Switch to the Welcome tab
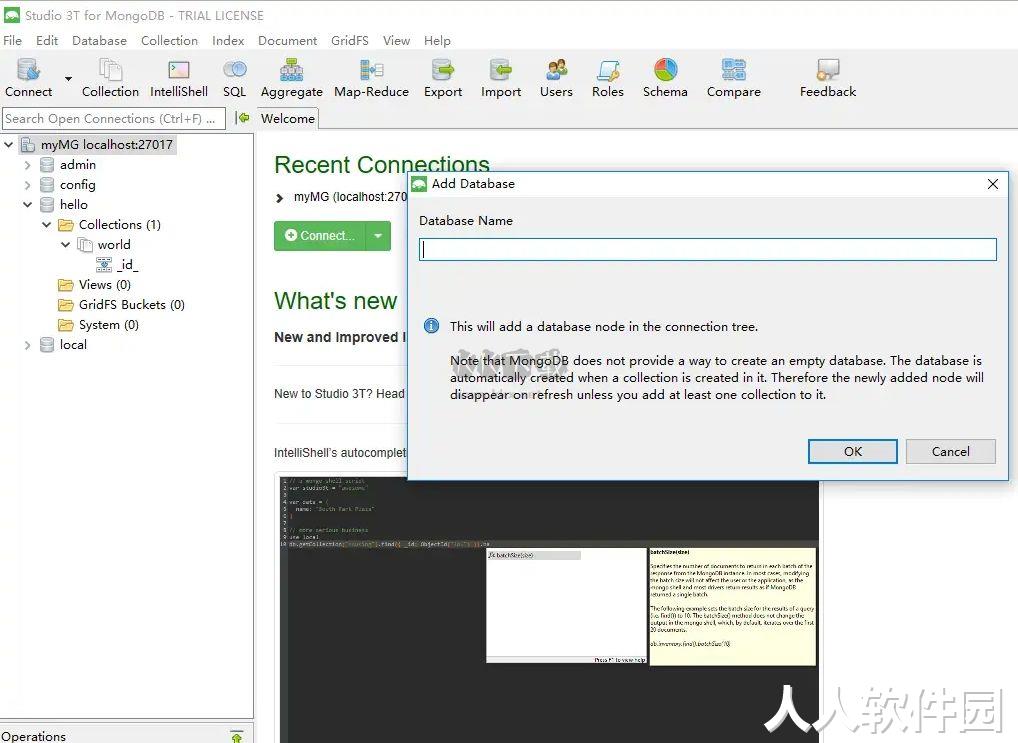 (288, 118)
